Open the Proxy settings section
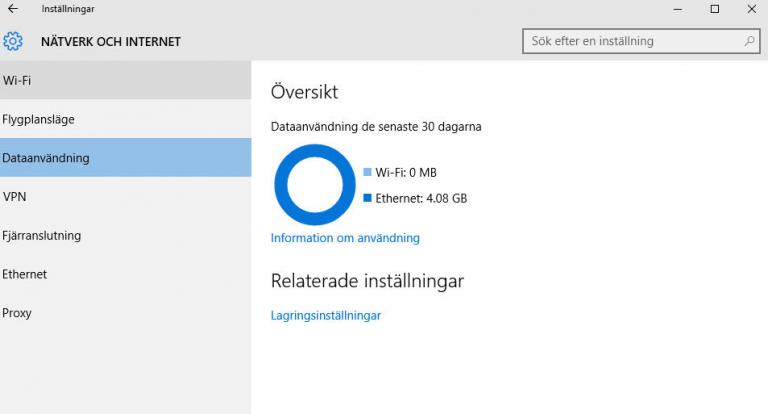Image resolution: width=768 pixels, height=414 pixels. (125, 313)
